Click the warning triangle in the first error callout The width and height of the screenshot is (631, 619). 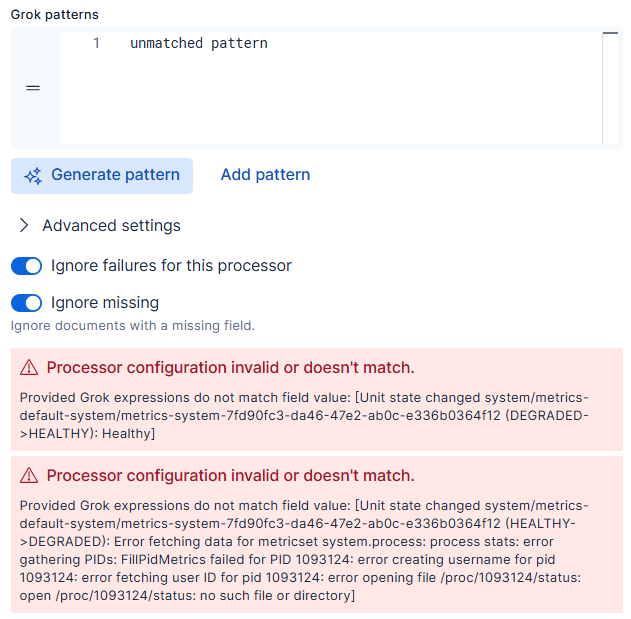coord(29,367)
